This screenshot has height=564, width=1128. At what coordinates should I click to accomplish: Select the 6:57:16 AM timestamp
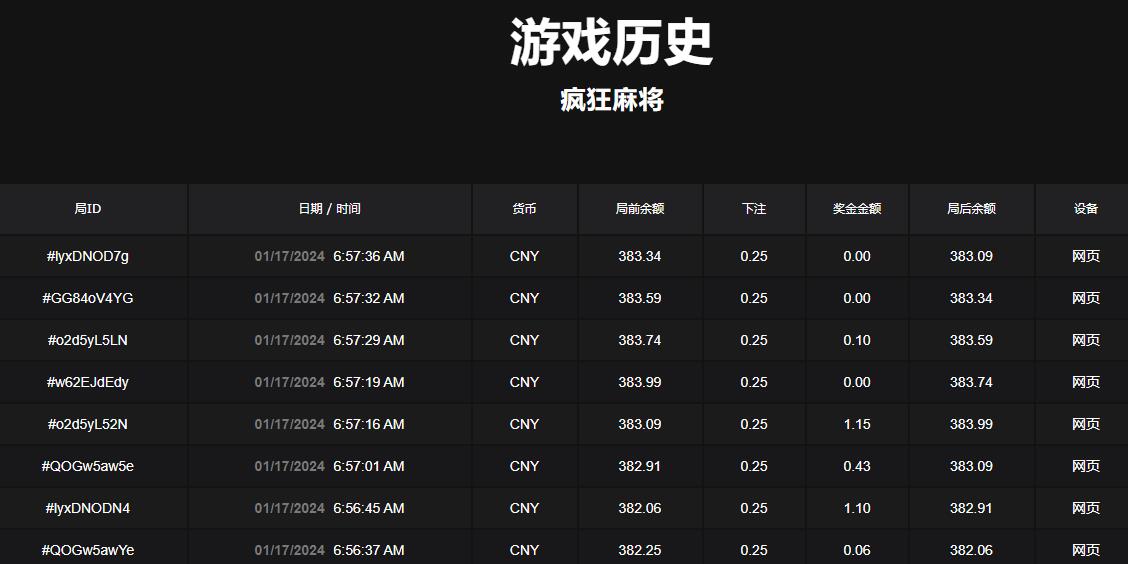coord(368,424)
